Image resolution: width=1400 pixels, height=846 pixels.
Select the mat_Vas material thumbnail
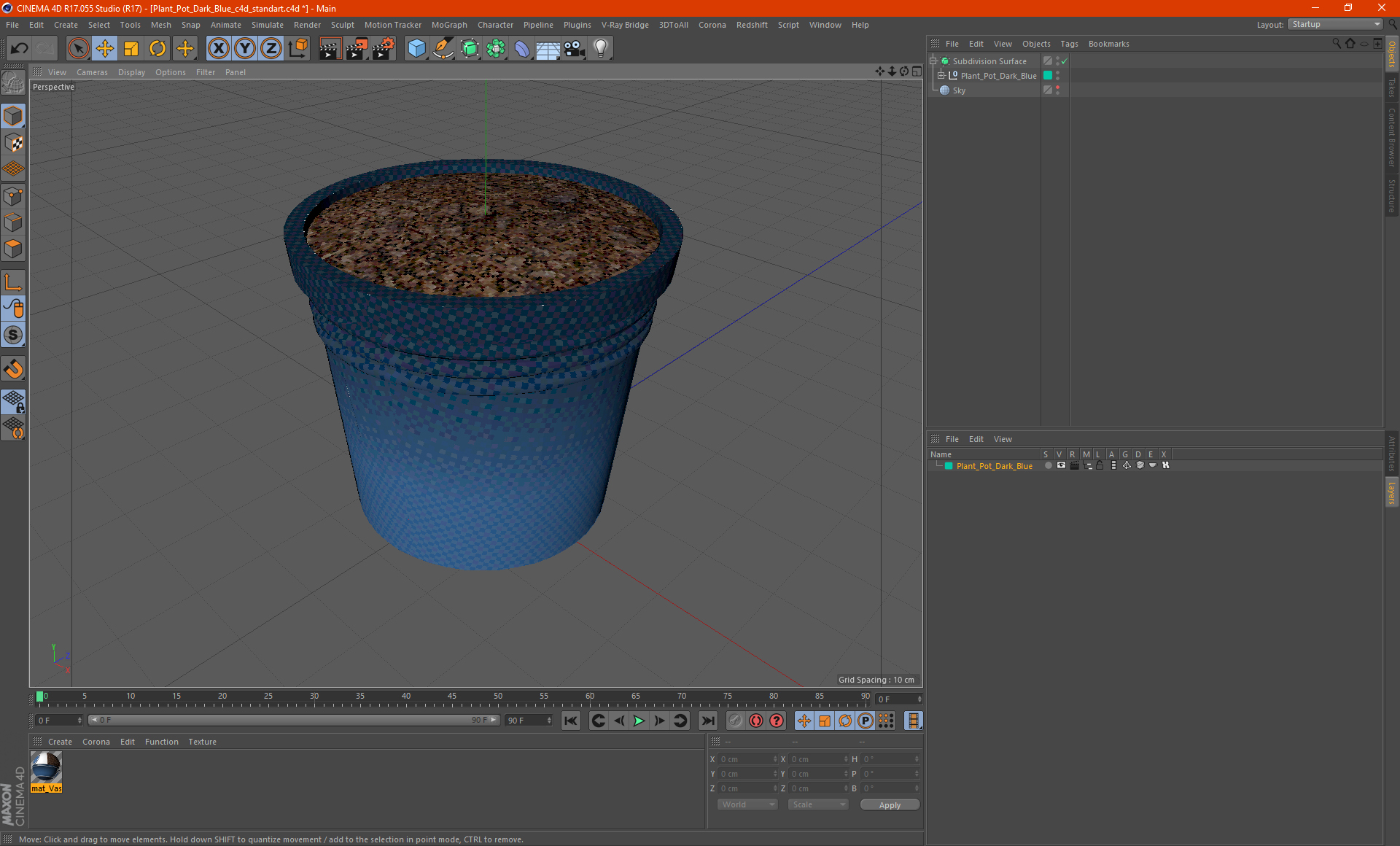coord(46,768)
